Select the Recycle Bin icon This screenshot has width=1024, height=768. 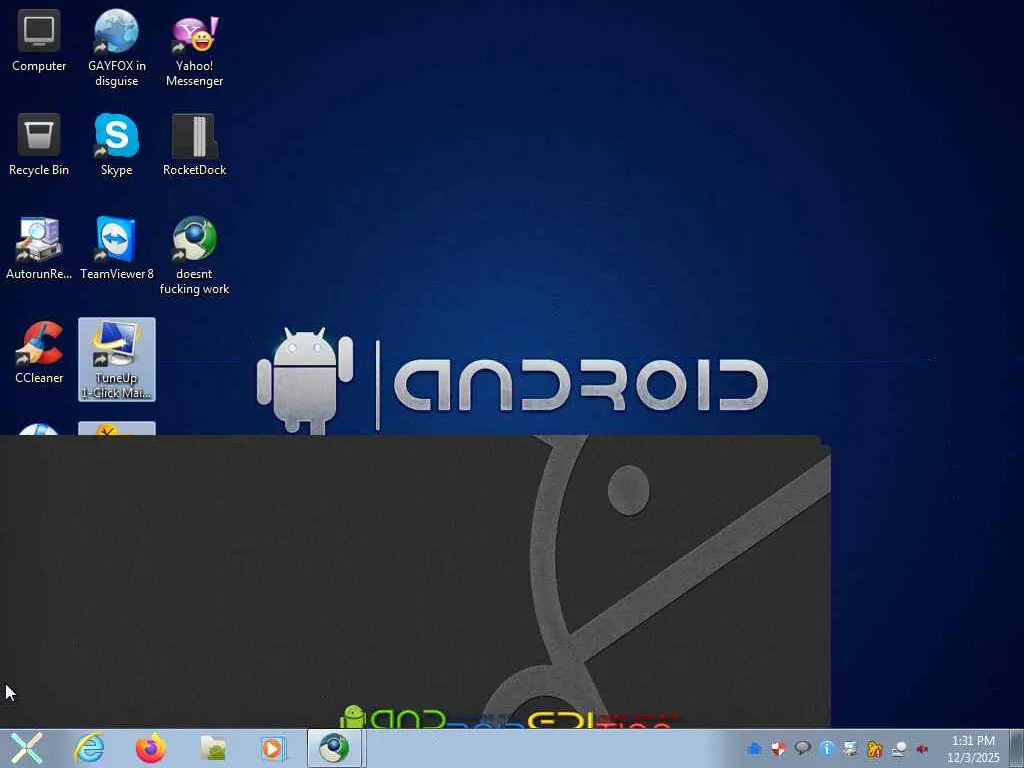[39, 145]
